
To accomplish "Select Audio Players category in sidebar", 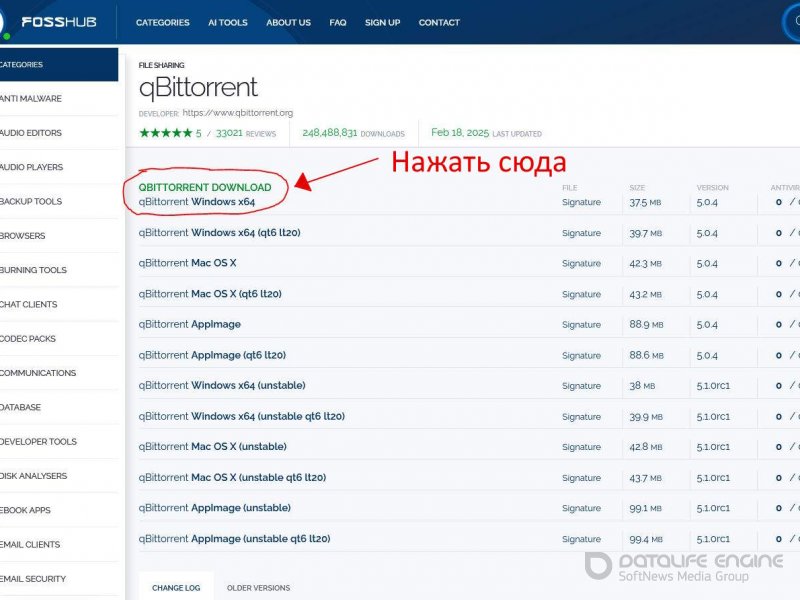I will click(32, 167).
